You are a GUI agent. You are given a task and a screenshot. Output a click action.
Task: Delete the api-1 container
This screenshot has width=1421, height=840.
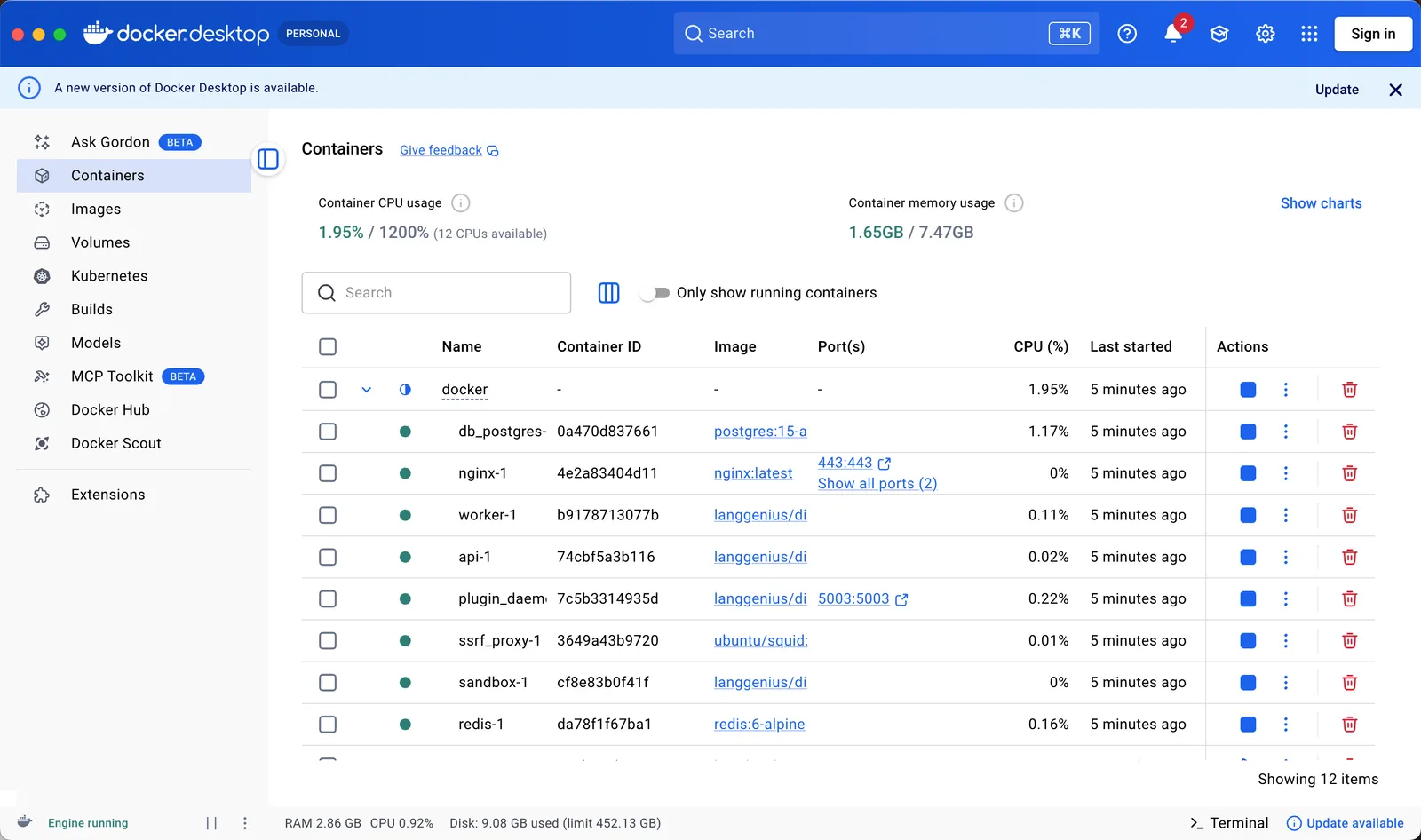click(x=1349, y=557)
